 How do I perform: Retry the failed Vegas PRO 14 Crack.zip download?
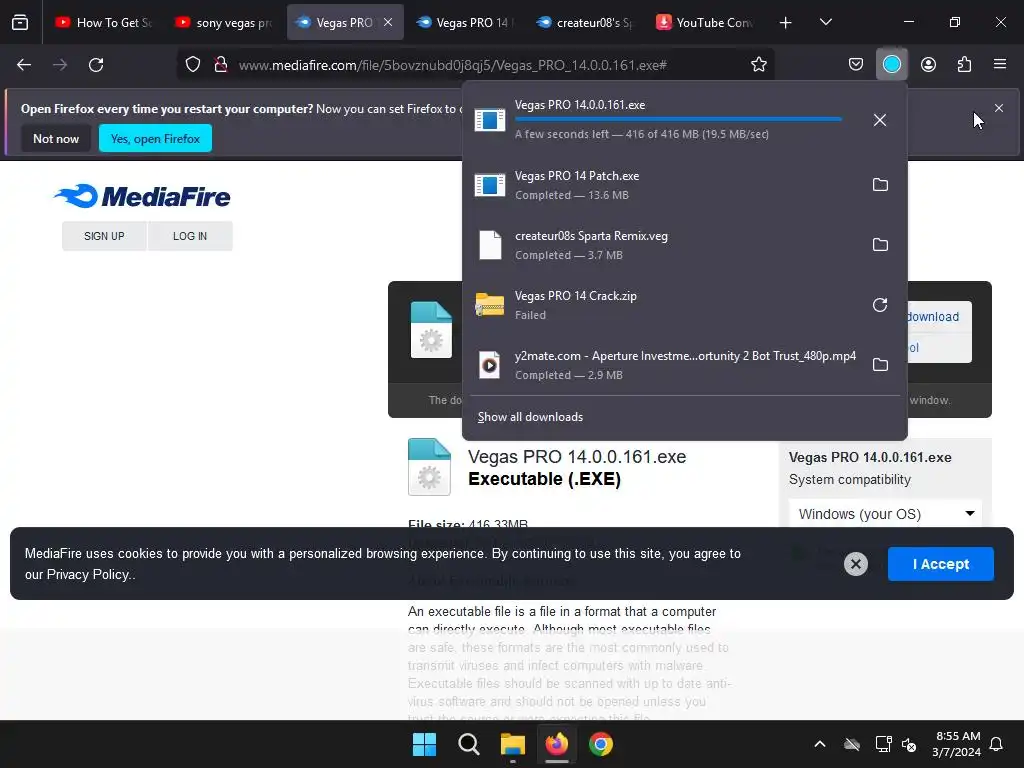tap(880, 305)
